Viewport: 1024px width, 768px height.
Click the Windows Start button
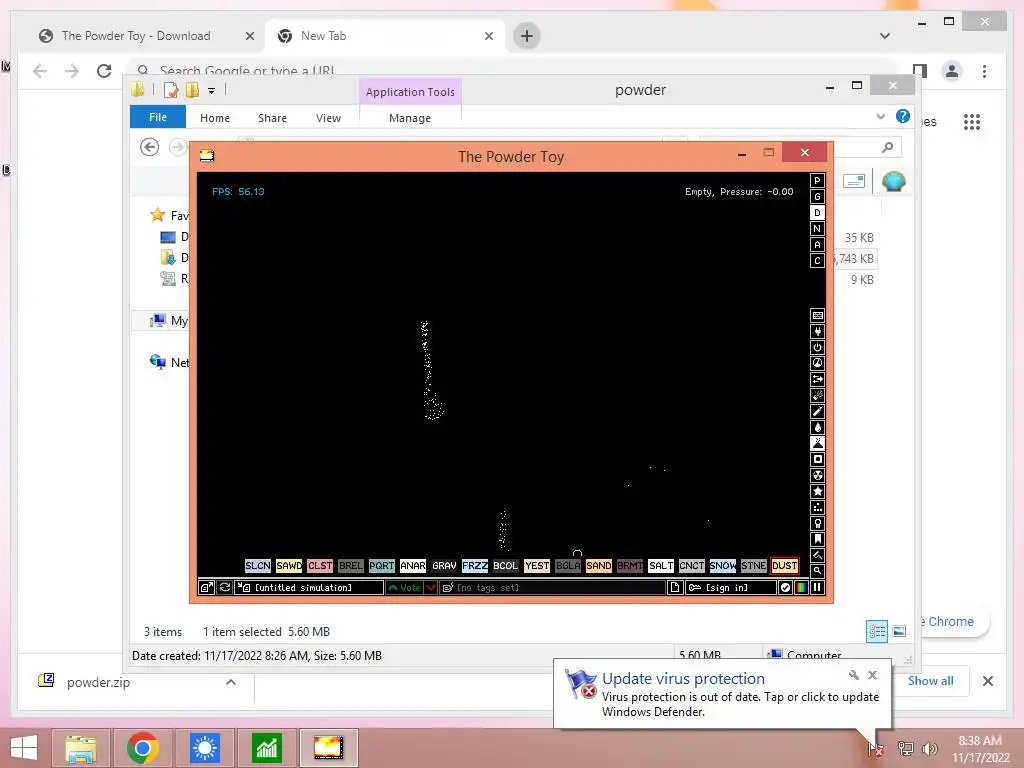pos(24,748)
